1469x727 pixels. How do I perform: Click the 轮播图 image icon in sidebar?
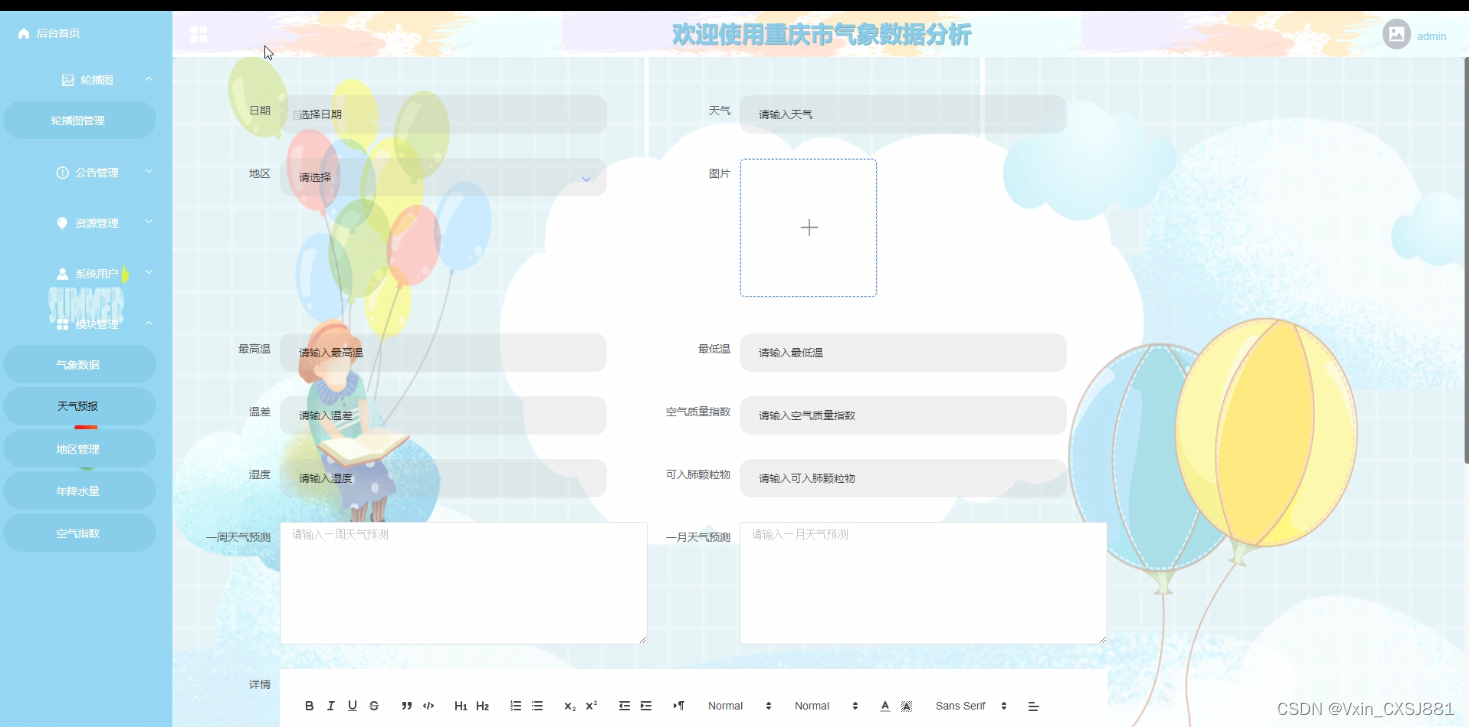(x=68, y=80)
